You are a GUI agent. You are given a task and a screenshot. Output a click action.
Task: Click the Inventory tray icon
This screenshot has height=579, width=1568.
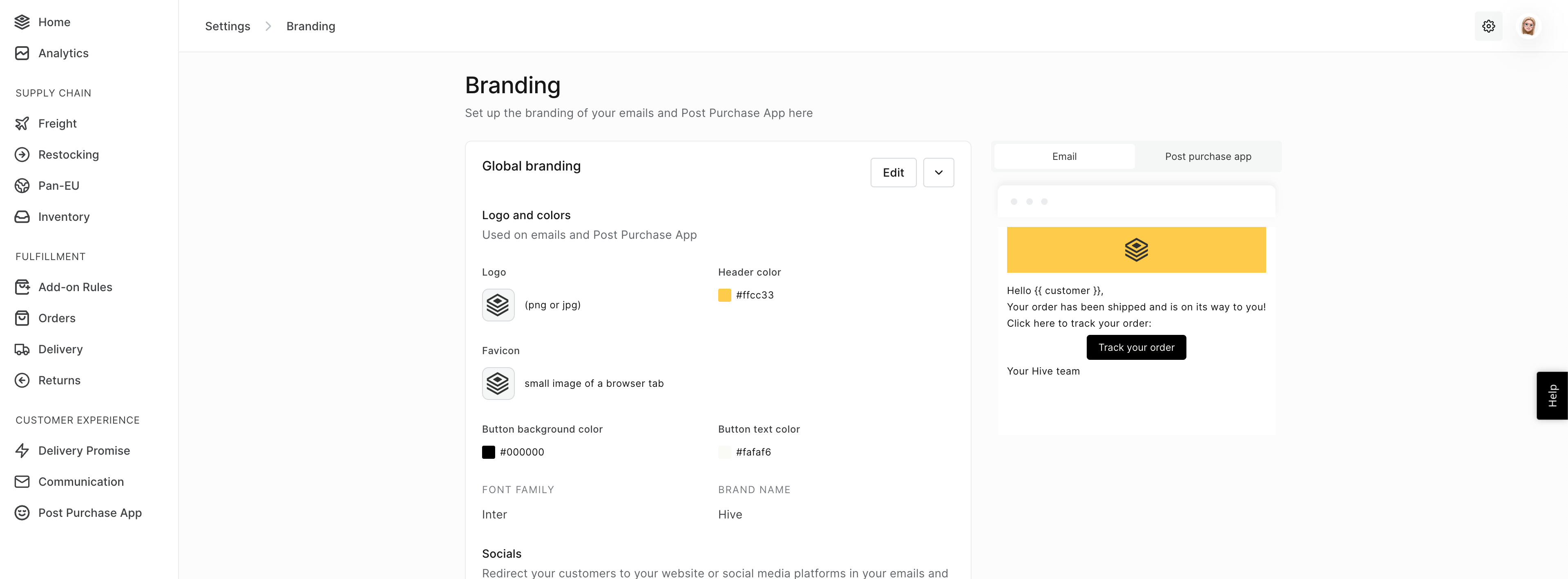[22, 217]
